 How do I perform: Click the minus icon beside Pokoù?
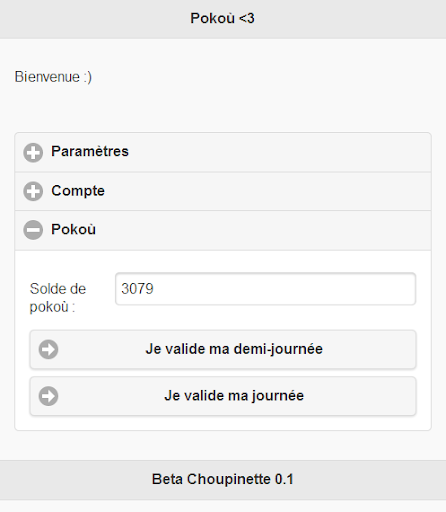[33, 230]
